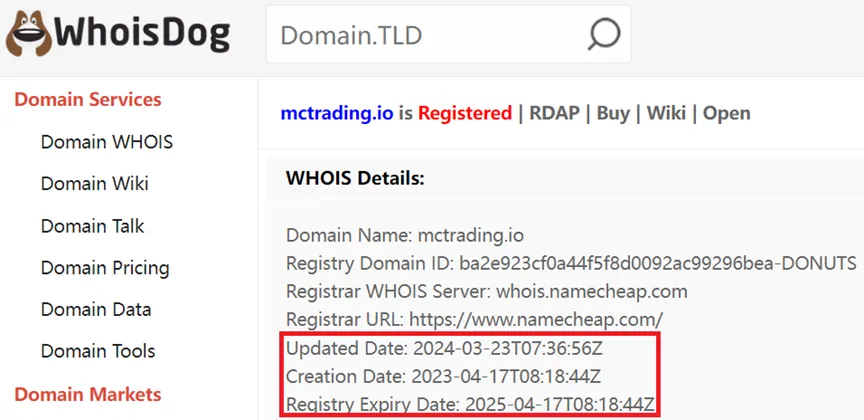This screenshot has height=420, width=864.
Task: Select the Registrar WHOIS Server line
Action: 487,292
